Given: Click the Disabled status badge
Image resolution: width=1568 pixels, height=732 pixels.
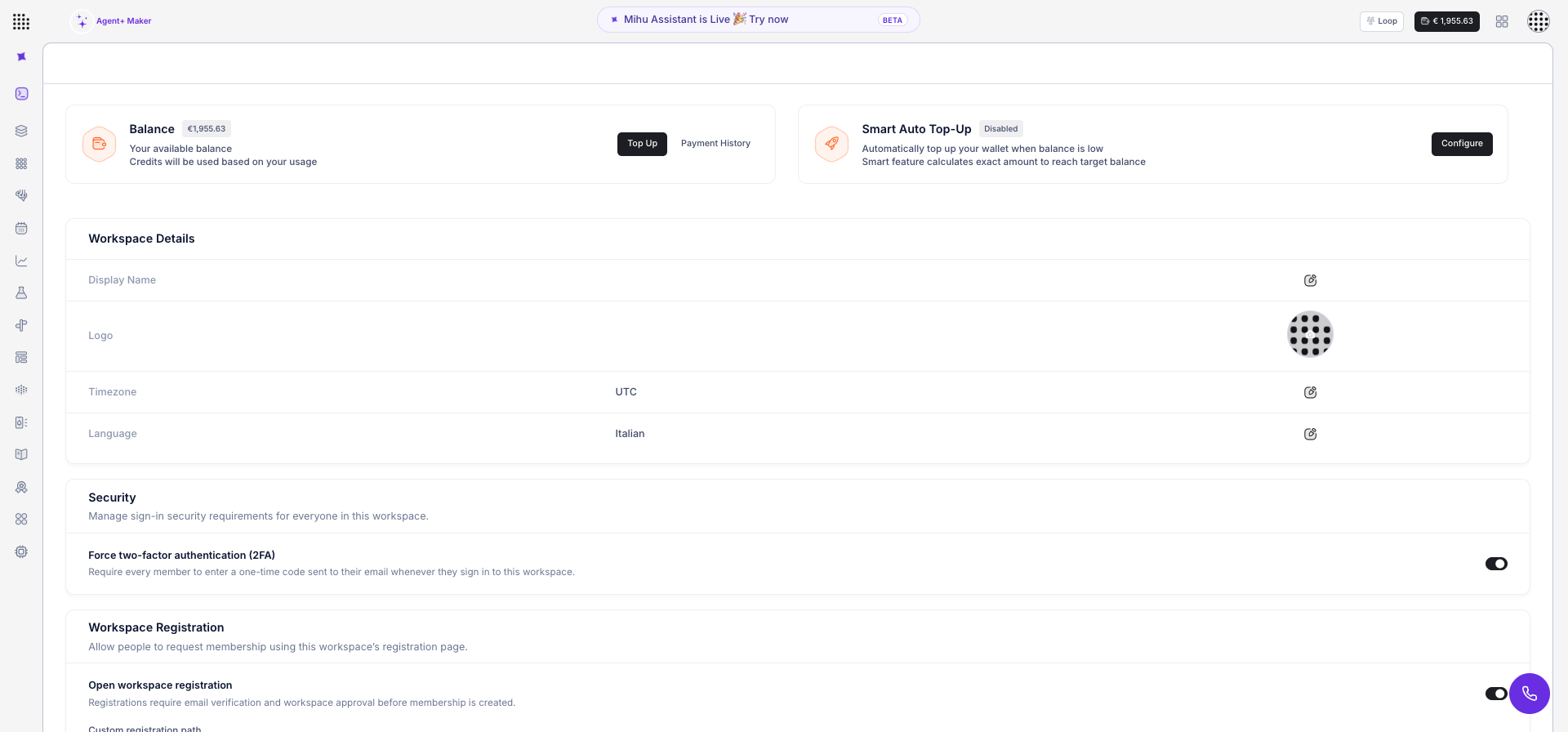Looking at the screenshot, I should [1000, 129].
